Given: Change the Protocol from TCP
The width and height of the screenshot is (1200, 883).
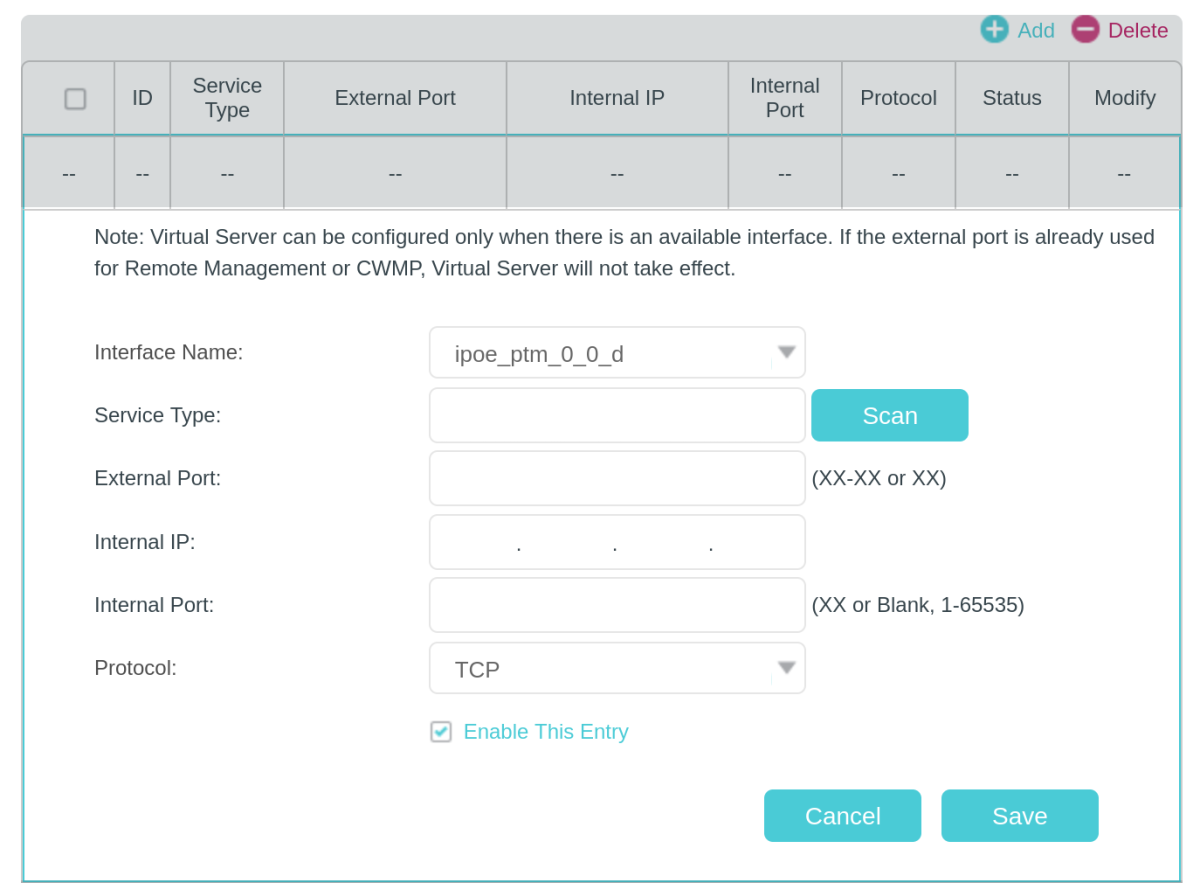Looking at the screenshot, I should 617,668.
